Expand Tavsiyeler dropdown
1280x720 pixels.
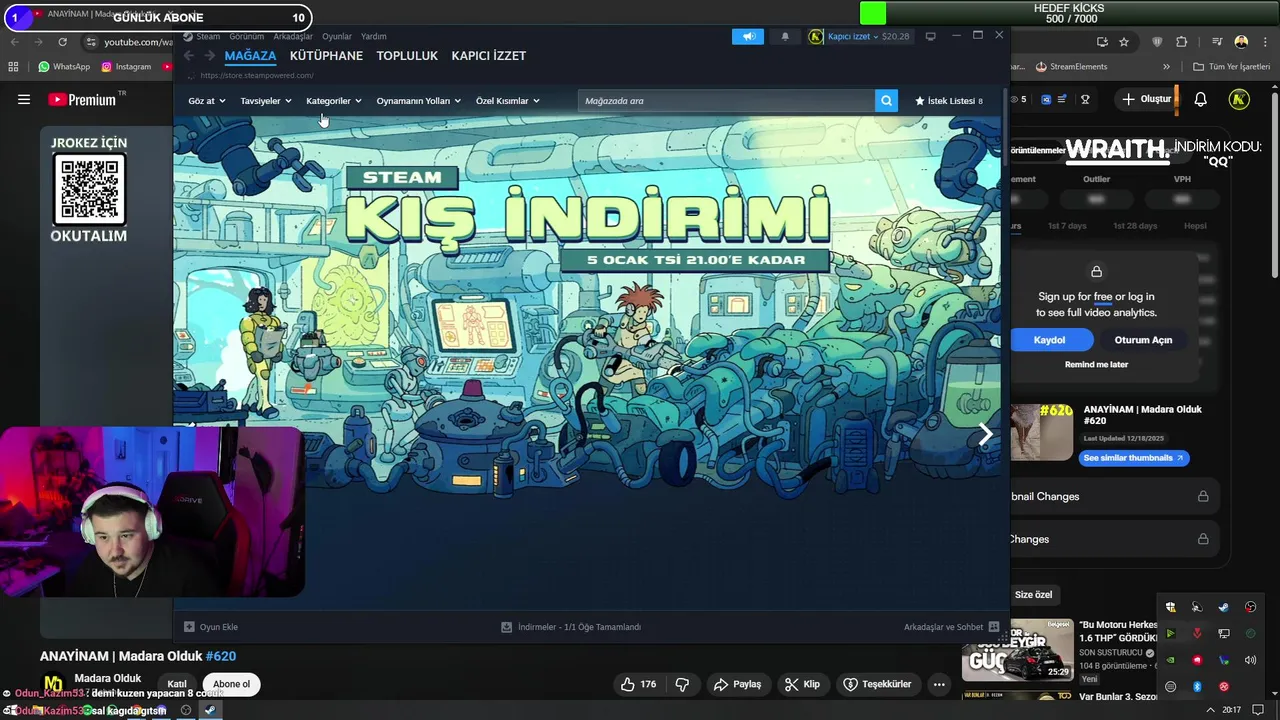pos(266,101)
